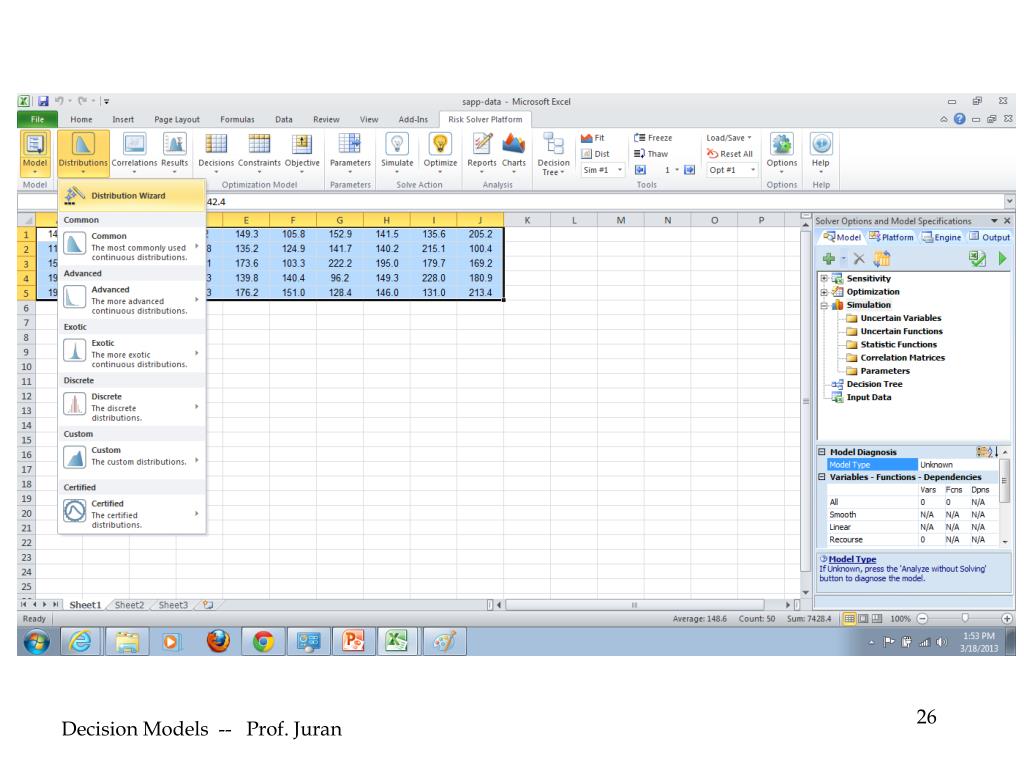The image size is (1024, 768).
Task: Click the delete X icon in the task pane
Action: [859, 259]
